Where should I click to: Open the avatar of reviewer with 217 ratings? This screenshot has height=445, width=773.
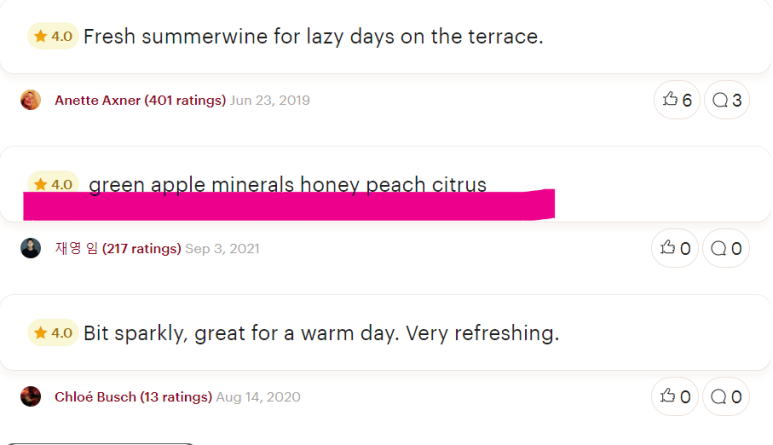coord(31,248)
